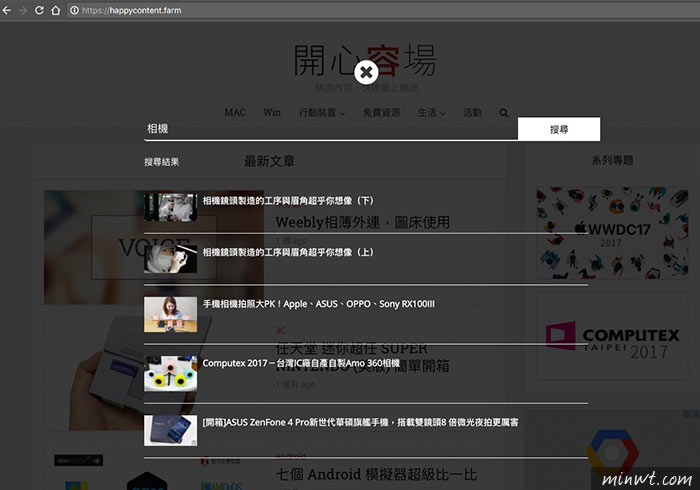Image resolution: width=700 pixels, height=490 pixels.
Task: Click thumbnail of lens manufacturing part 上
Action: (x=171, y=259)
